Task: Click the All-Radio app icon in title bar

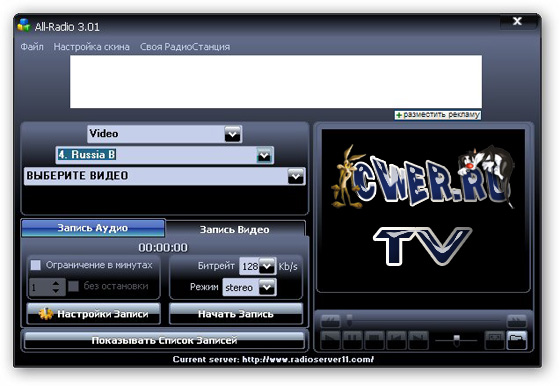Action: (24, 25)
